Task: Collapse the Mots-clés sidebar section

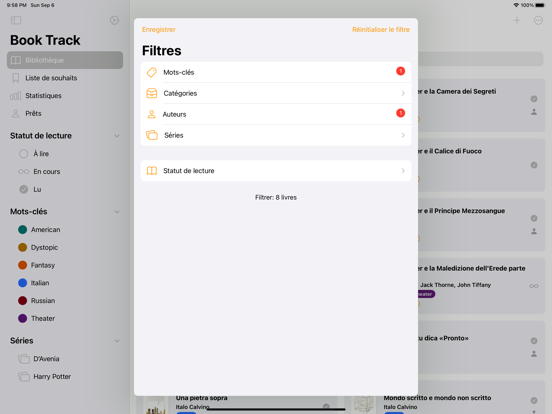Action: (117, 212)
